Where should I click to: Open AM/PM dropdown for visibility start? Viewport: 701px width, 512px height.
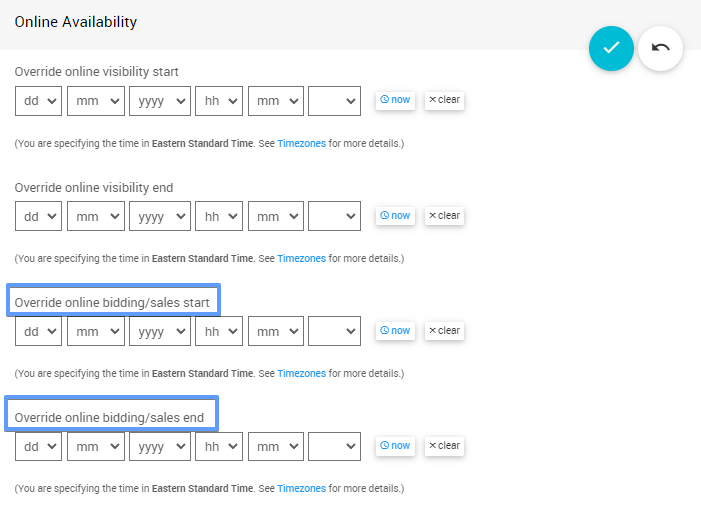tap(334, 101)
